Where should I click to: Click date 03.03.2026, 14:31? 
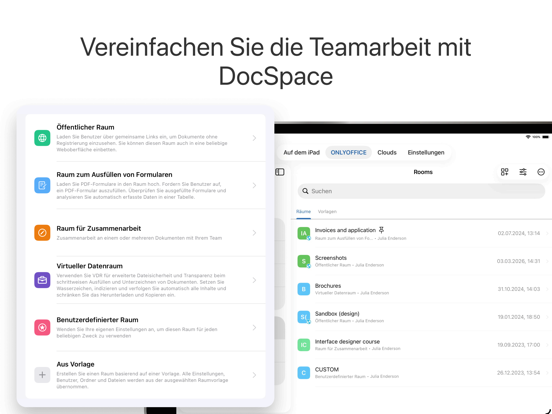(518, 261)
